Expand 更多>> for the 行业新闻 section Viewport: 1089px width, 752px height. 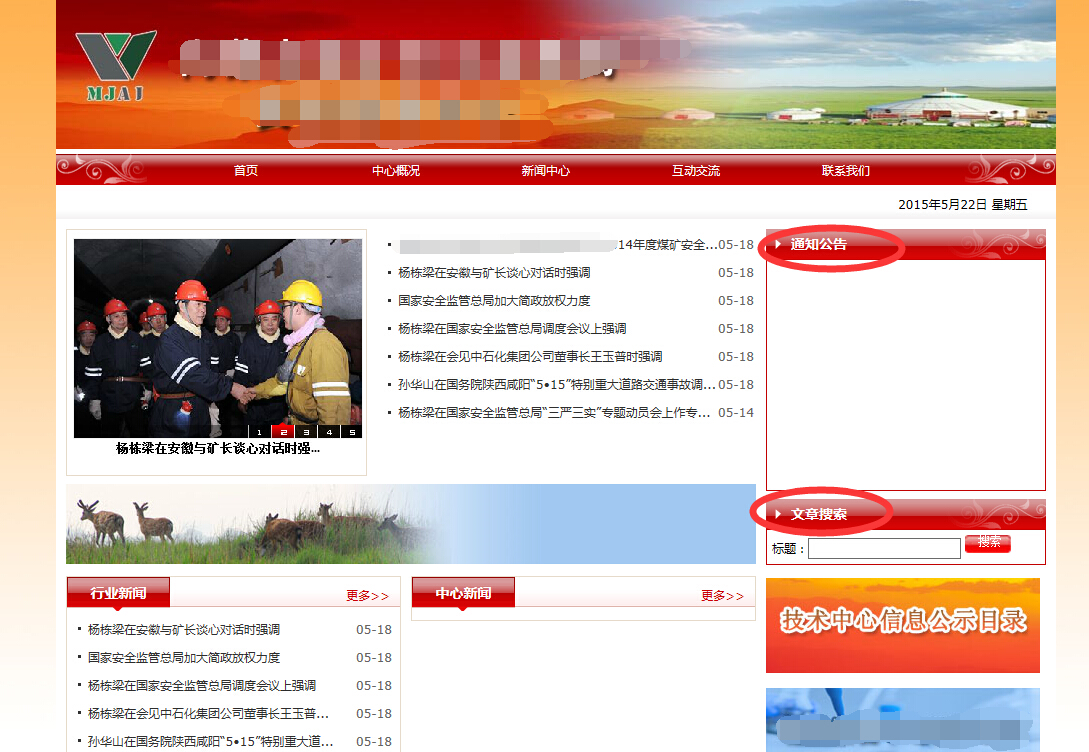point(367,596)
